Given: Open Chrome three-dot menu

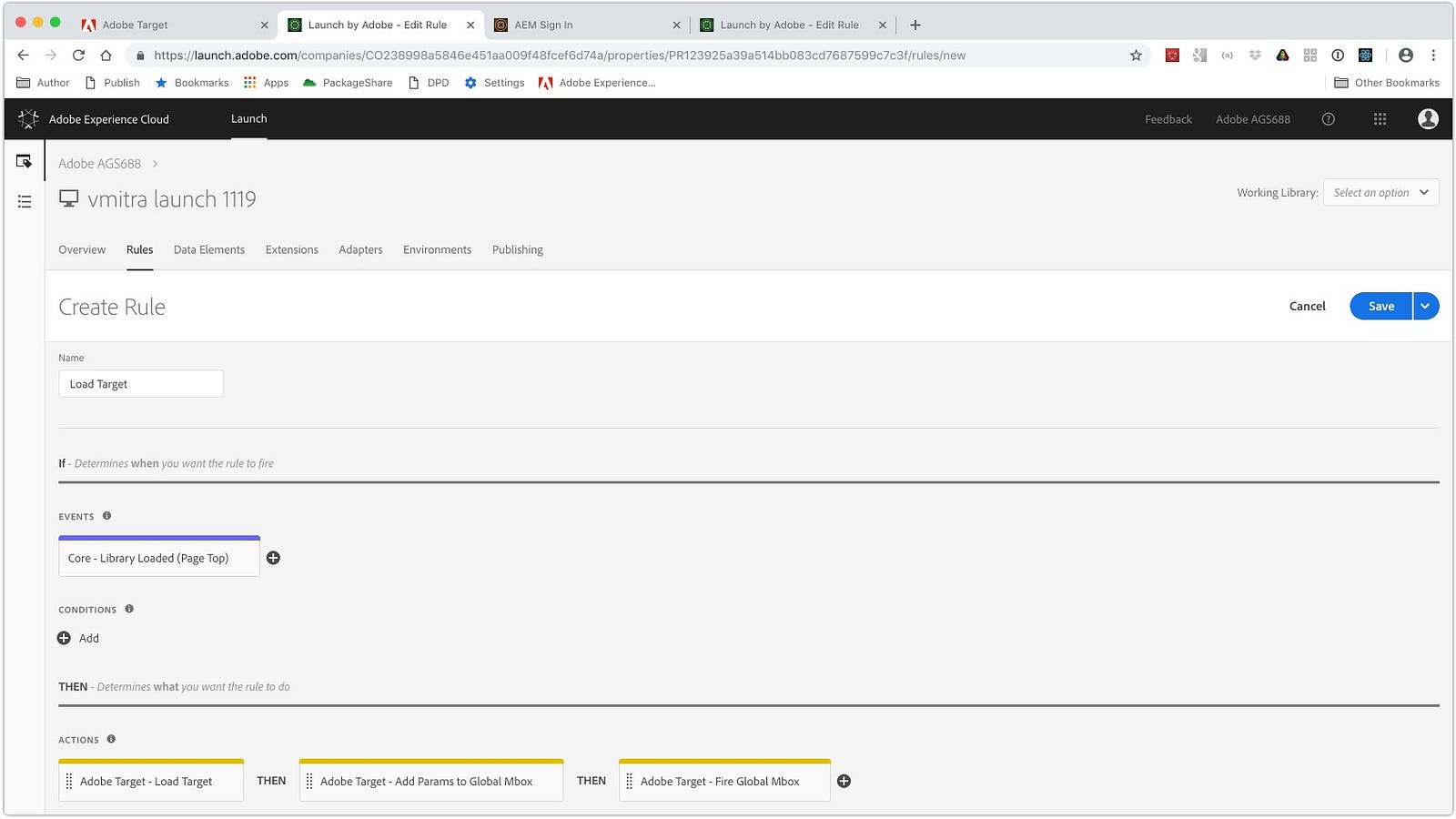Looking at the screenshot, I should tap(1433, 56).
